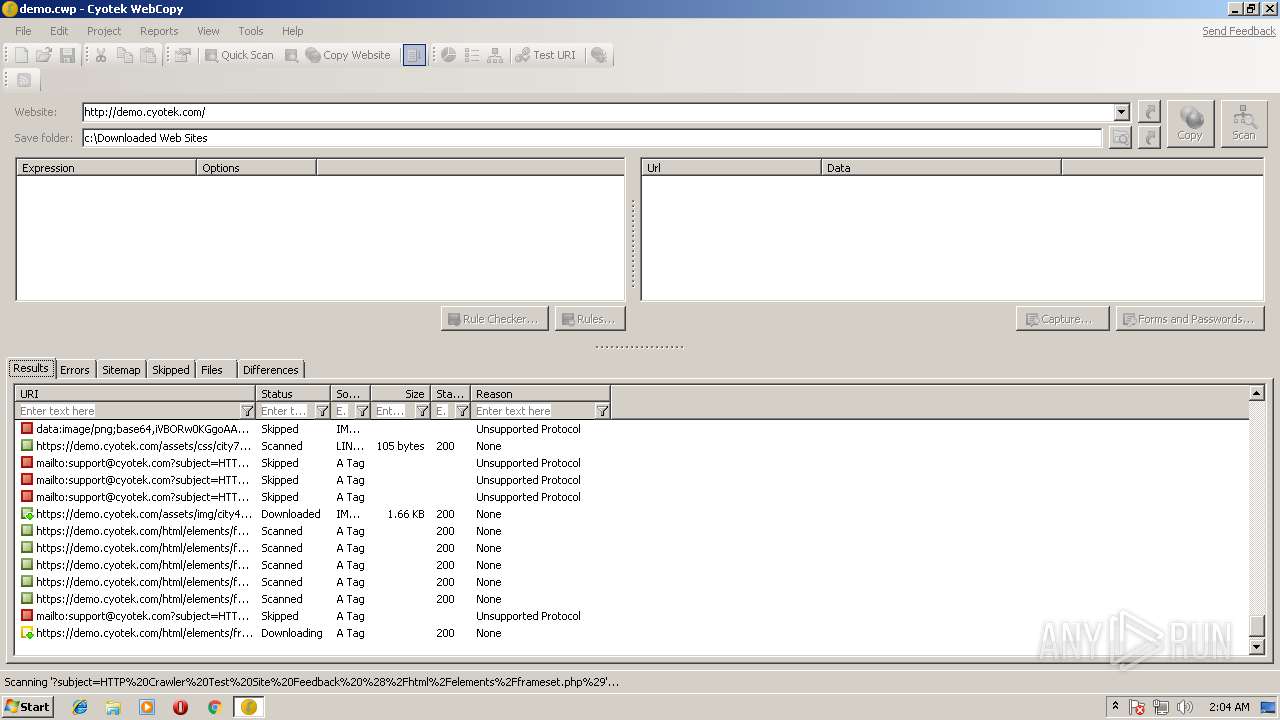This screenshot has width=1280, height=720.
Task: Click the sitemap diagram toolbar icon
Action: (495, 56)
